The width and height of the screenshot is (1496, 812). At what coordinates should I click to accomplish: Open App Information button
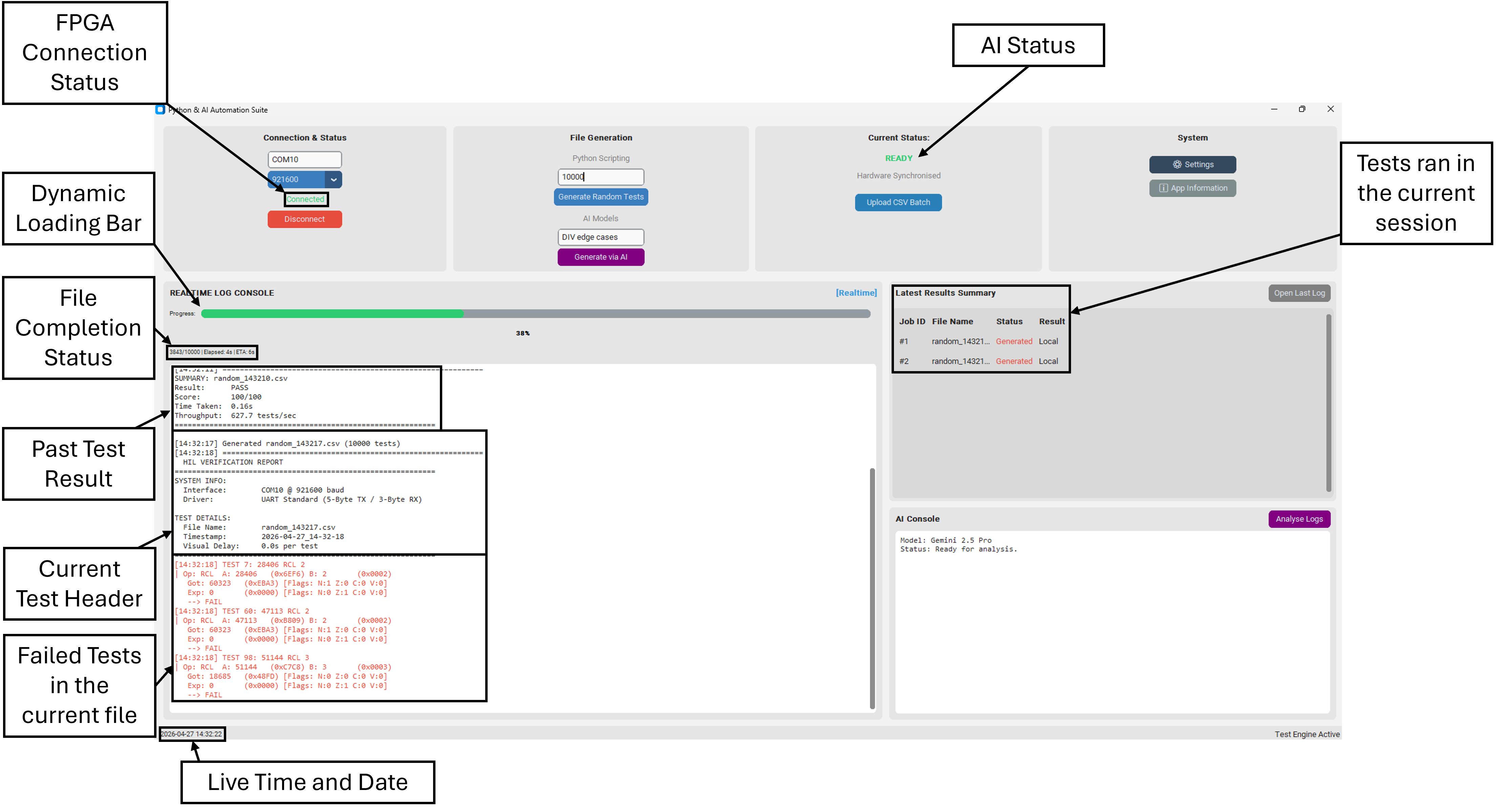(1192, 188)
